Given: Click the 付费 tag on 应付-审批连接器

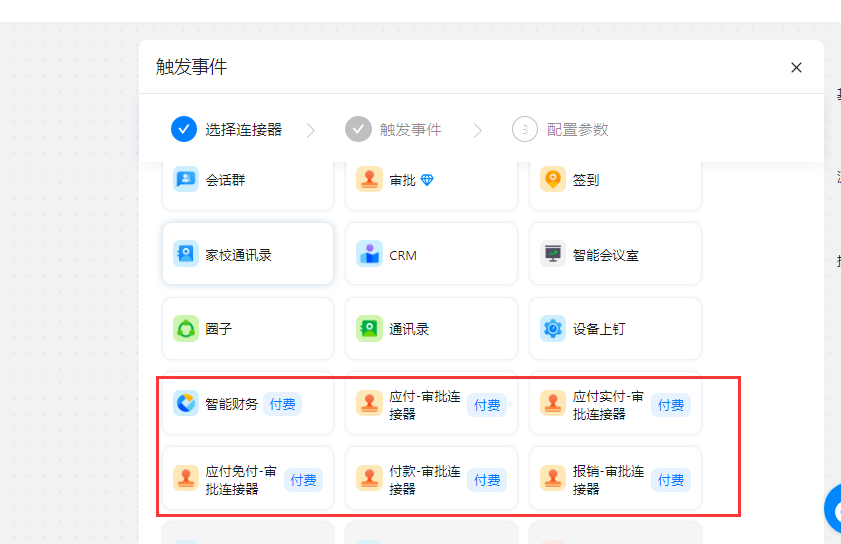Looking at the screenshot, I should point(487,405).
